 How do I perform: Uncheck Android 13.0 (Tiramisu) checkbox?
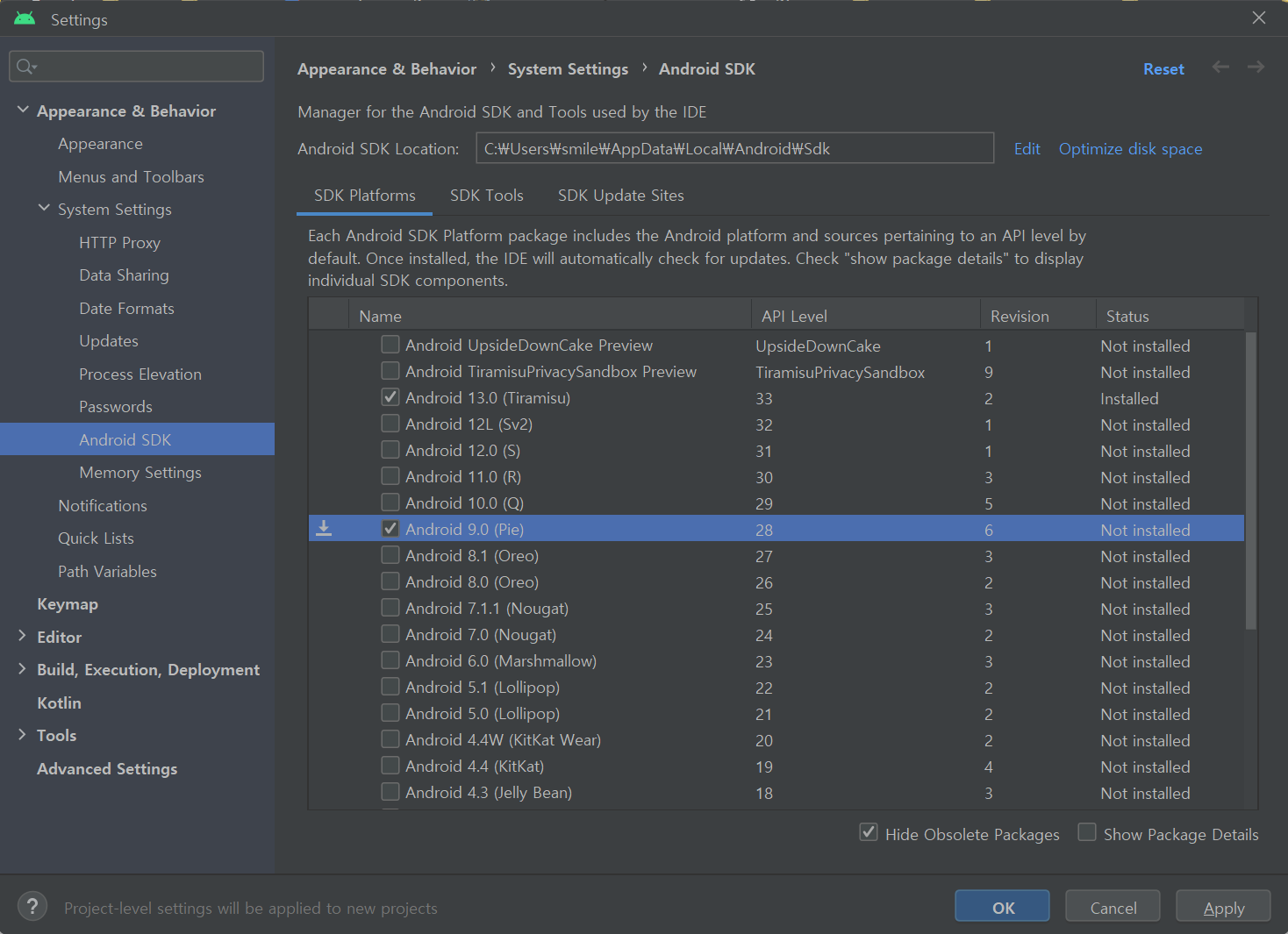pyautogui.click(x=390, y=397)
